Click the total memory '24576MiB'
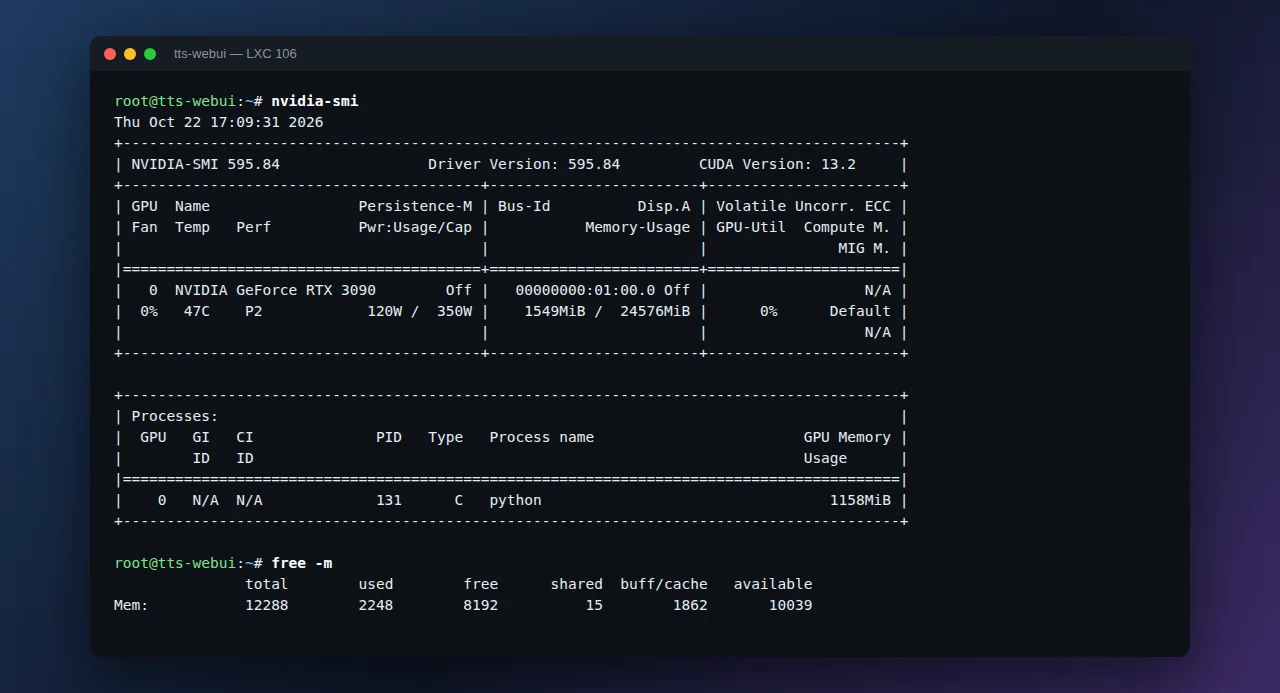The height and width of the screenshot is (693, 1280). pyautogui.click(x=655, y=311)
